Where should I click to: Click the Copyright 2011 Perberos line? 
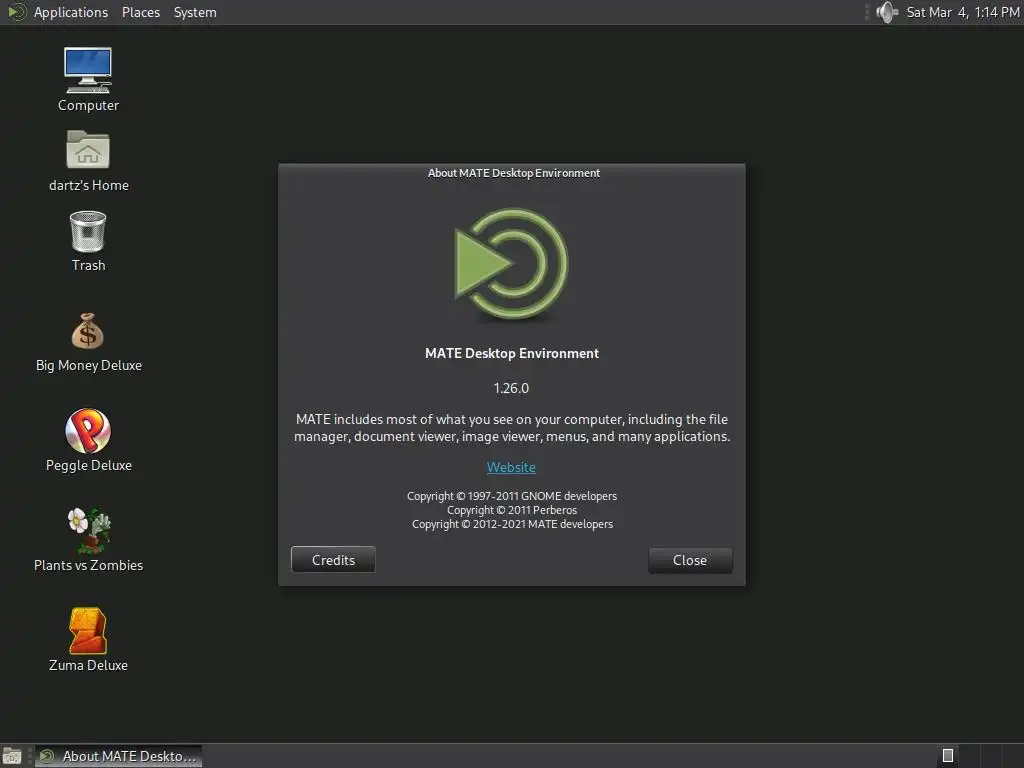pyautogui.click(x=512, y=510)
